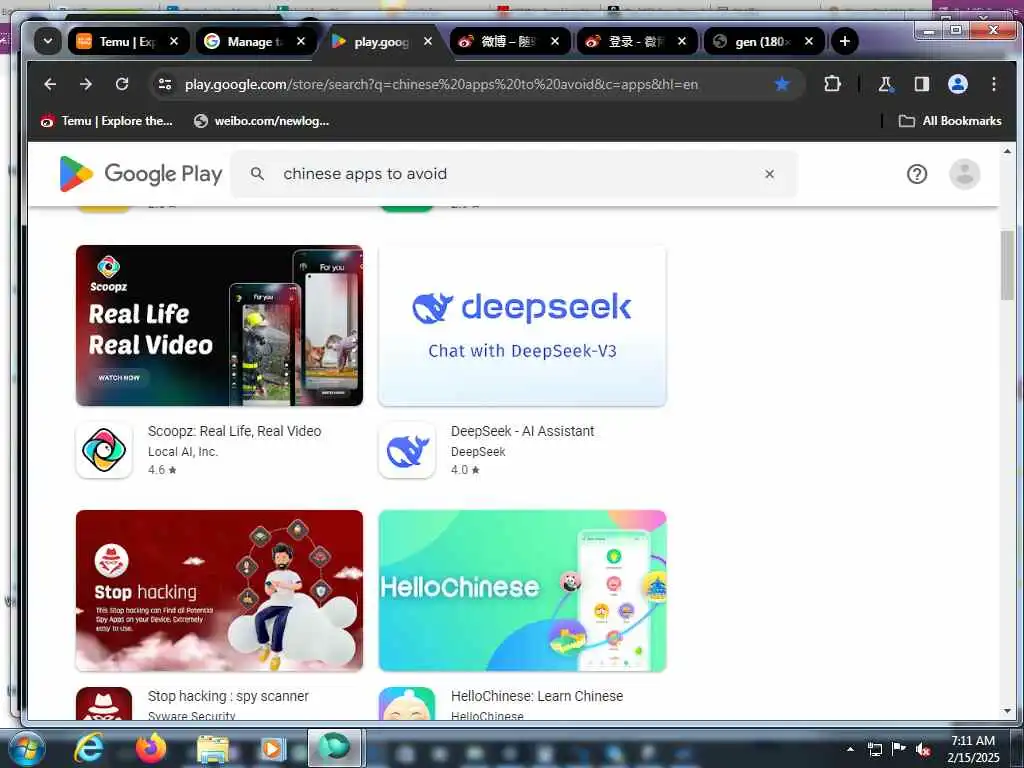This screenshot has width=1024, height=768.
Task: Open Stop hacking : spy scanner title
Action: (x=228, y=696)
